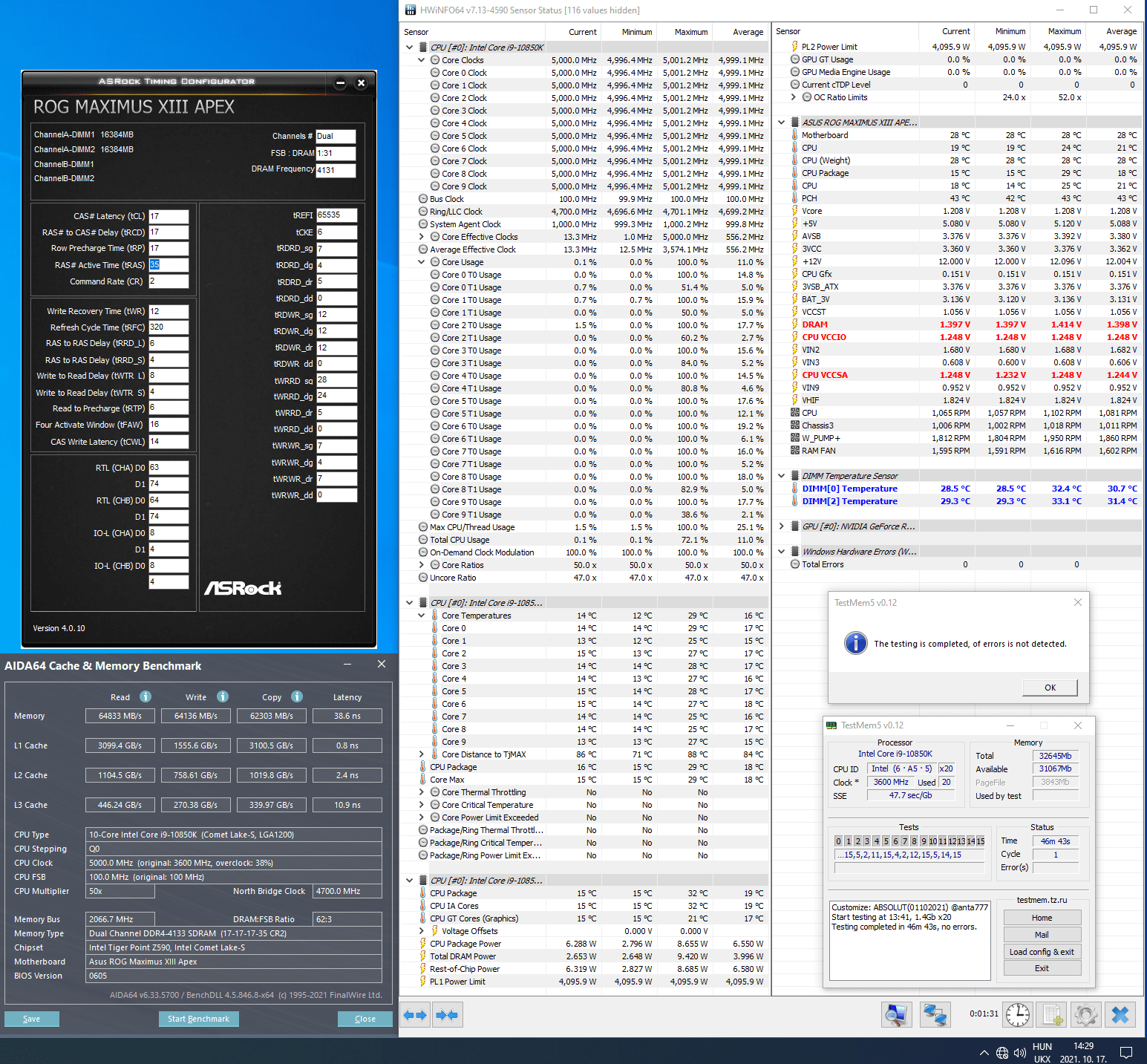Open HWiNFO sensor settings gear icon
This screenshot has width=1147, height=1064.
point(1086,1014)
